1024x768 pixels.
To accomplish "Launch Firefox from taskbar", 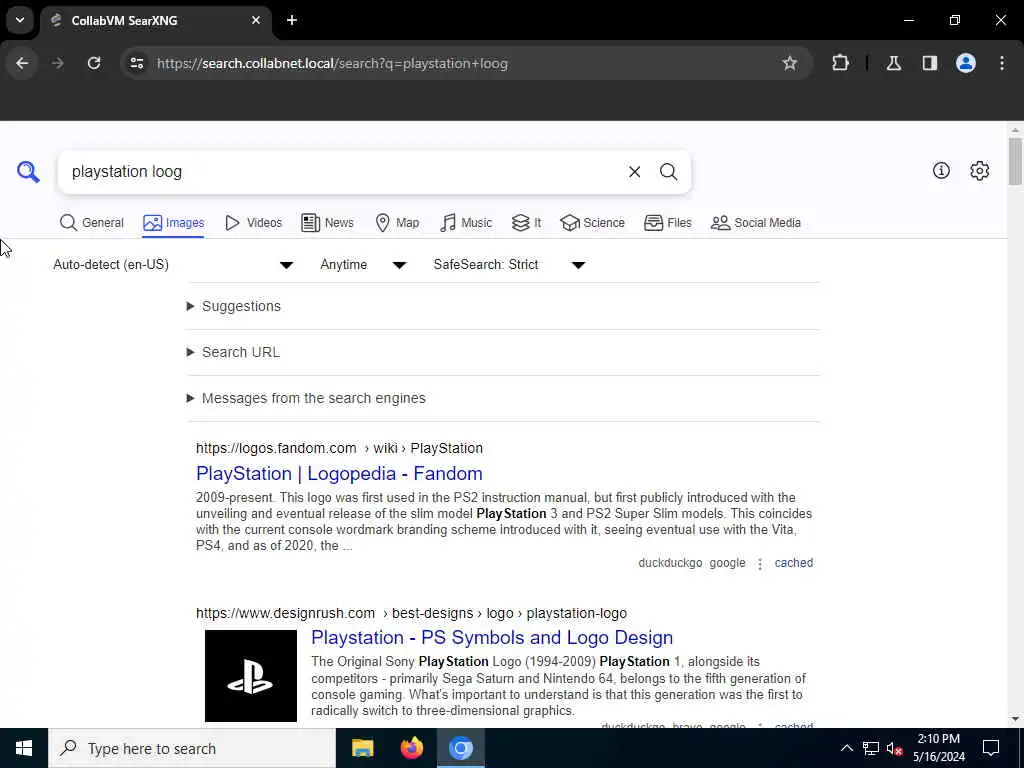I will point(411,748).
